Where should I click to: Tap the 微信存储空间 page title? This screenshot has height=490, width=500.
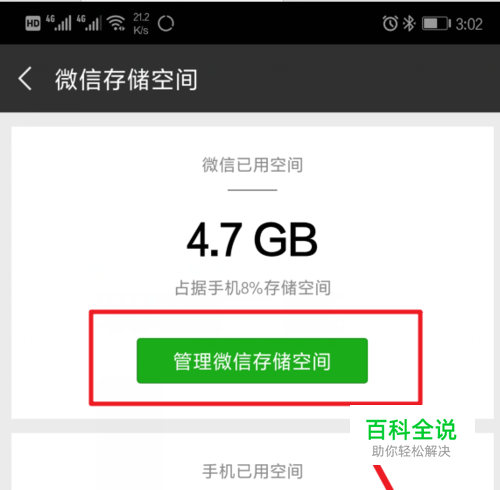[126, 79]
